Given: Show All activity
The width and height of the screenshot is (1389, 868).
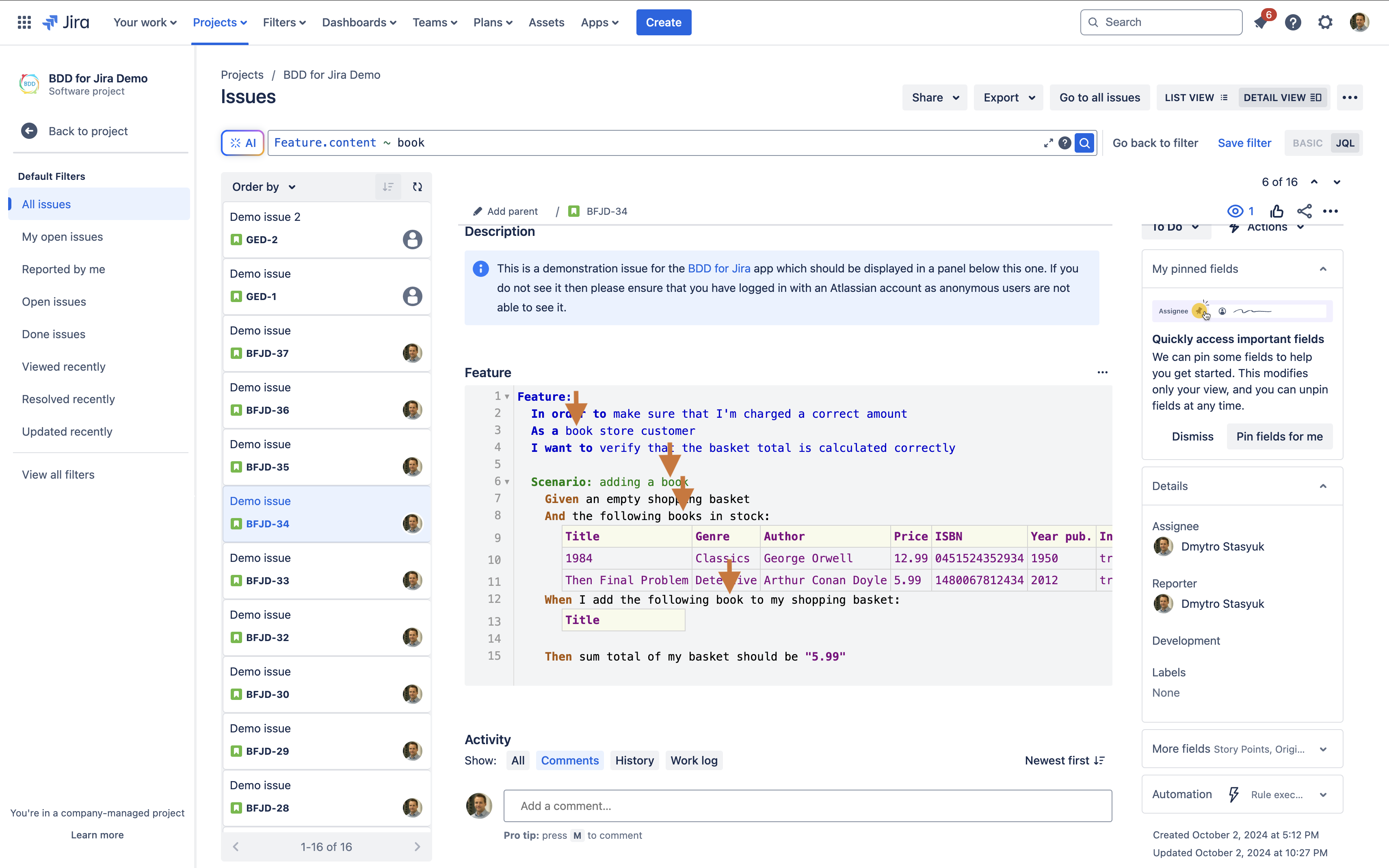Looking at the screenshot, I should (x=518, y=761).
